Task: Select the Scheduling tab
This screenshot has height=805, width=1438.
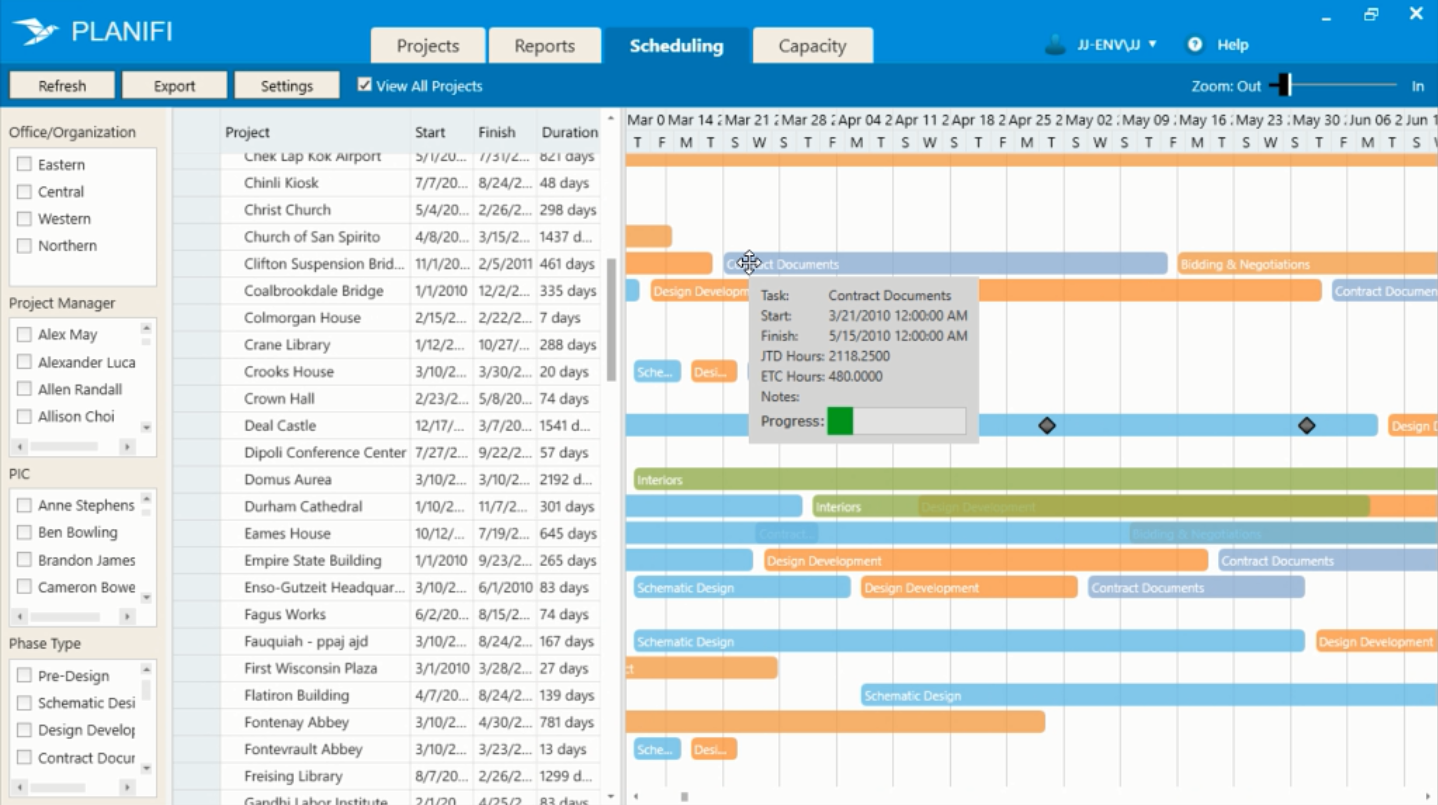Action: point(677,46)
